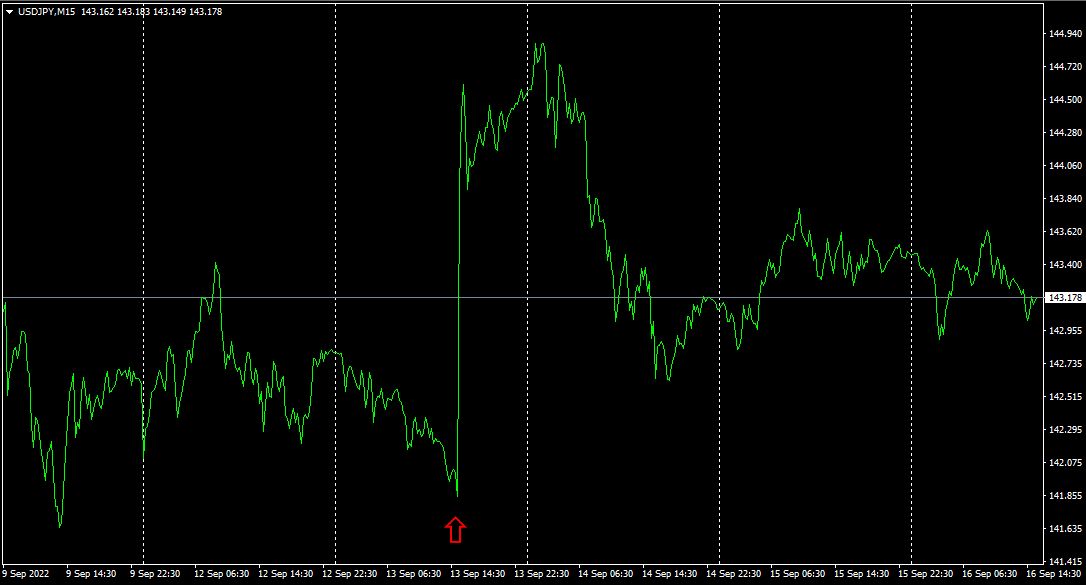Click the 142.075 price scale label
This screenshot has width=1086, height=585.
(1065, 462)
